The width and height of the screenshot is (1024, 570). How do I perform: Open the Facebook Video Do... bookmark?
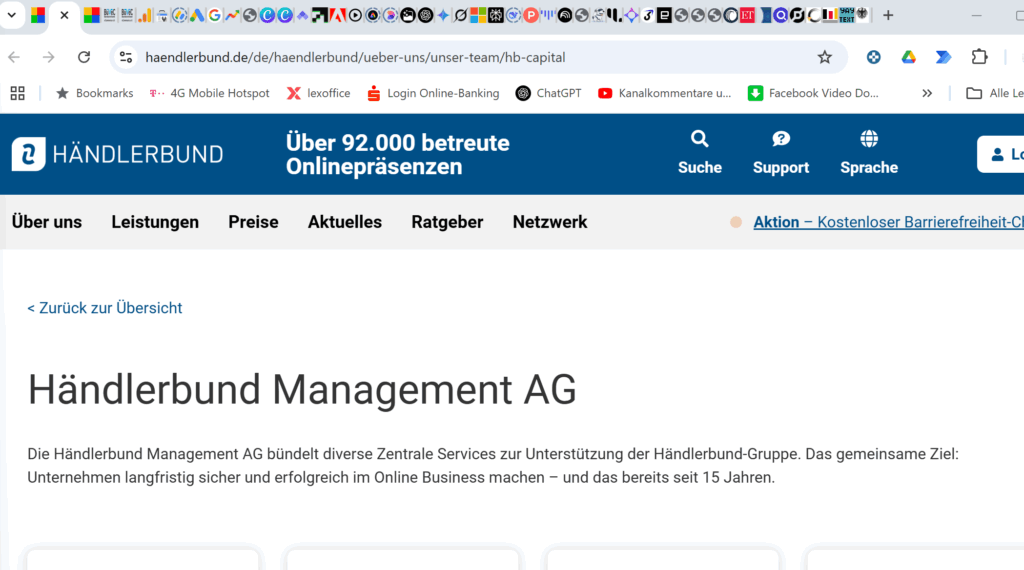(813, 93)
